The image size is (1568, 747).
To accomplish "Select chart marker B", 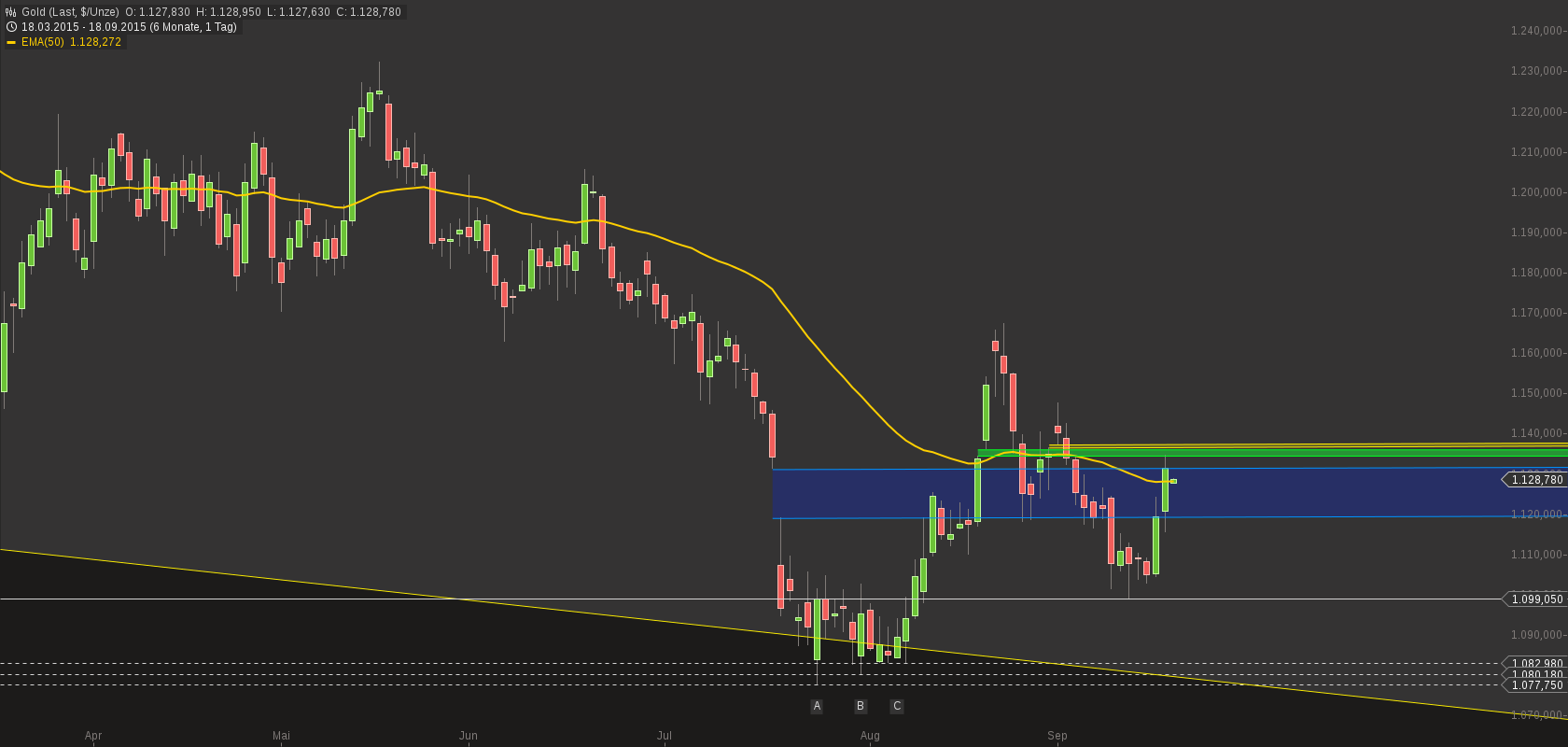I will point(861,706).
